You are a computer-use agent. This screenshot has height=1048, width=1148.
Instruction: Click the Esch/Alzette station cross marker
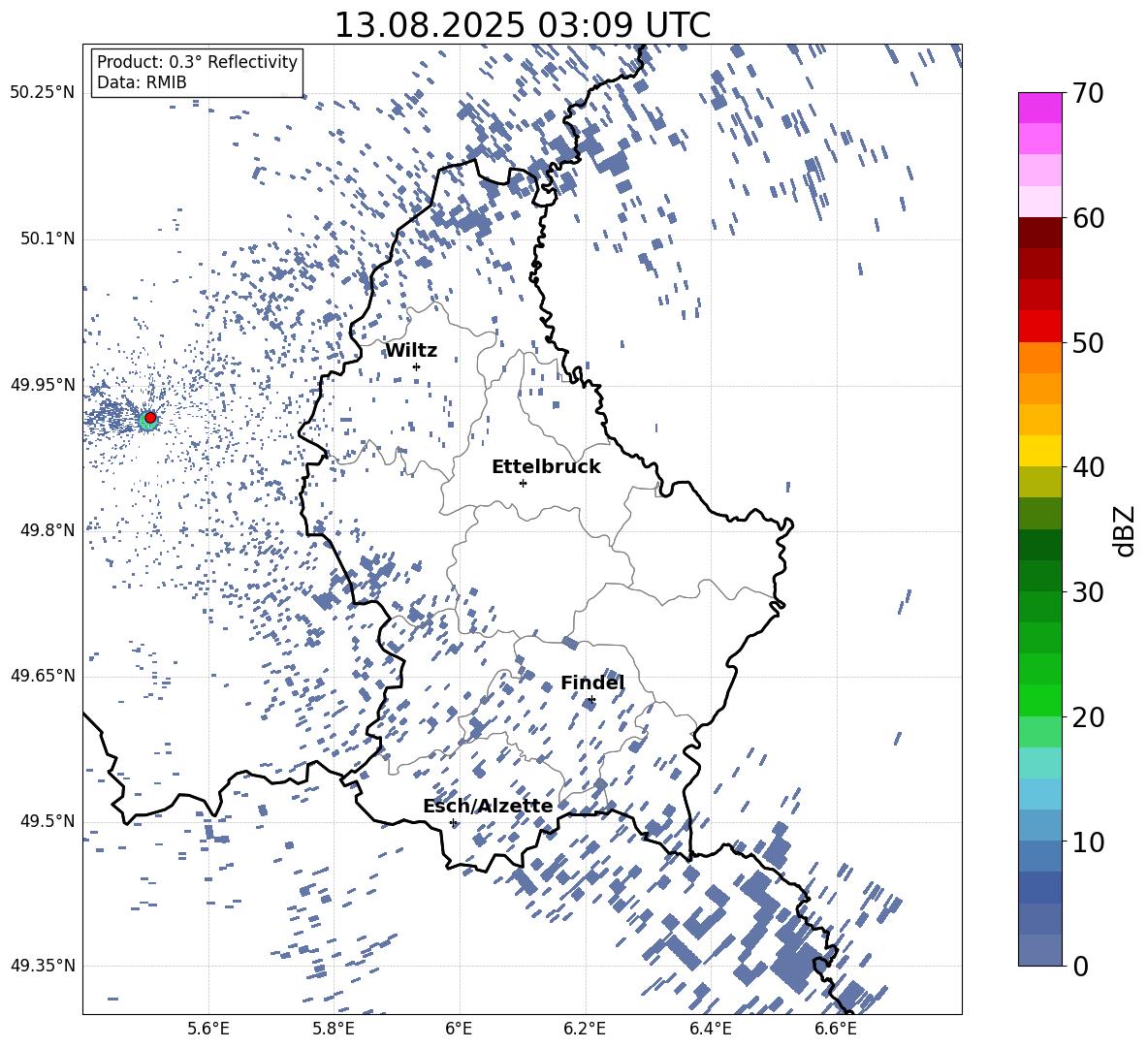pos(453,822)
